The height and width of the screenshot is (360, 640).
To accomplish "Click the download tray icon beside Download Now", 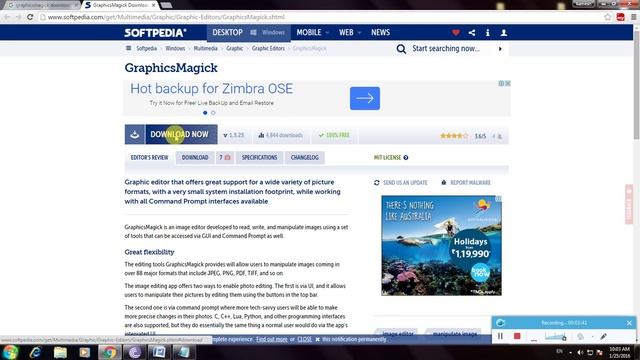I will coord(135,134).
